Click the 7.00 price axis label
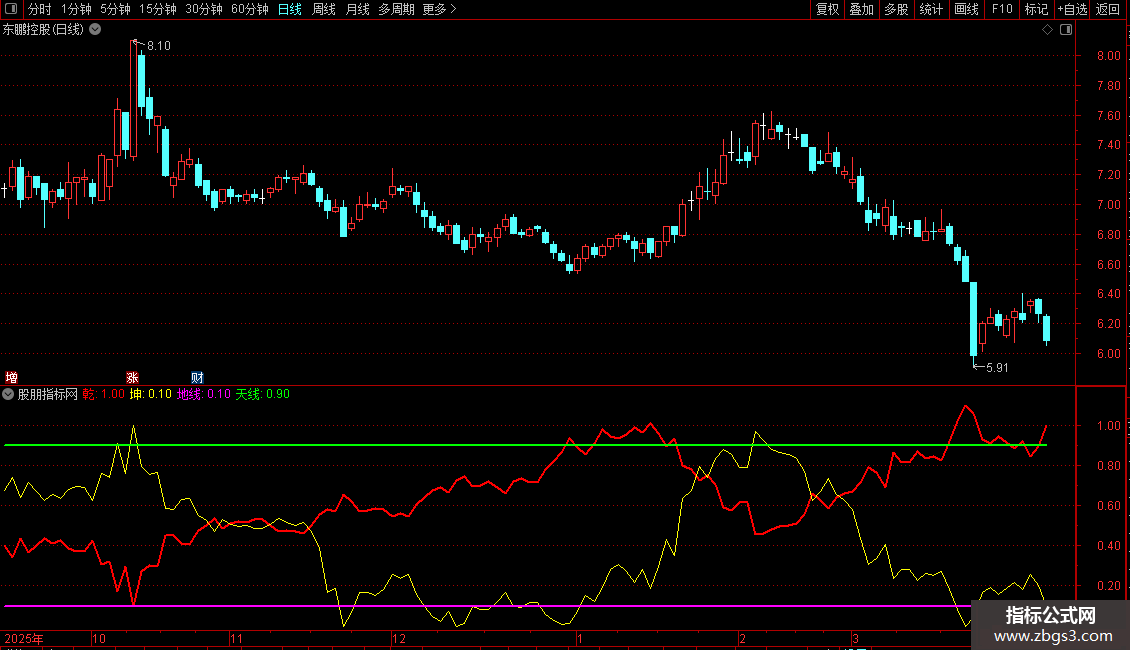 point(1108,205)
